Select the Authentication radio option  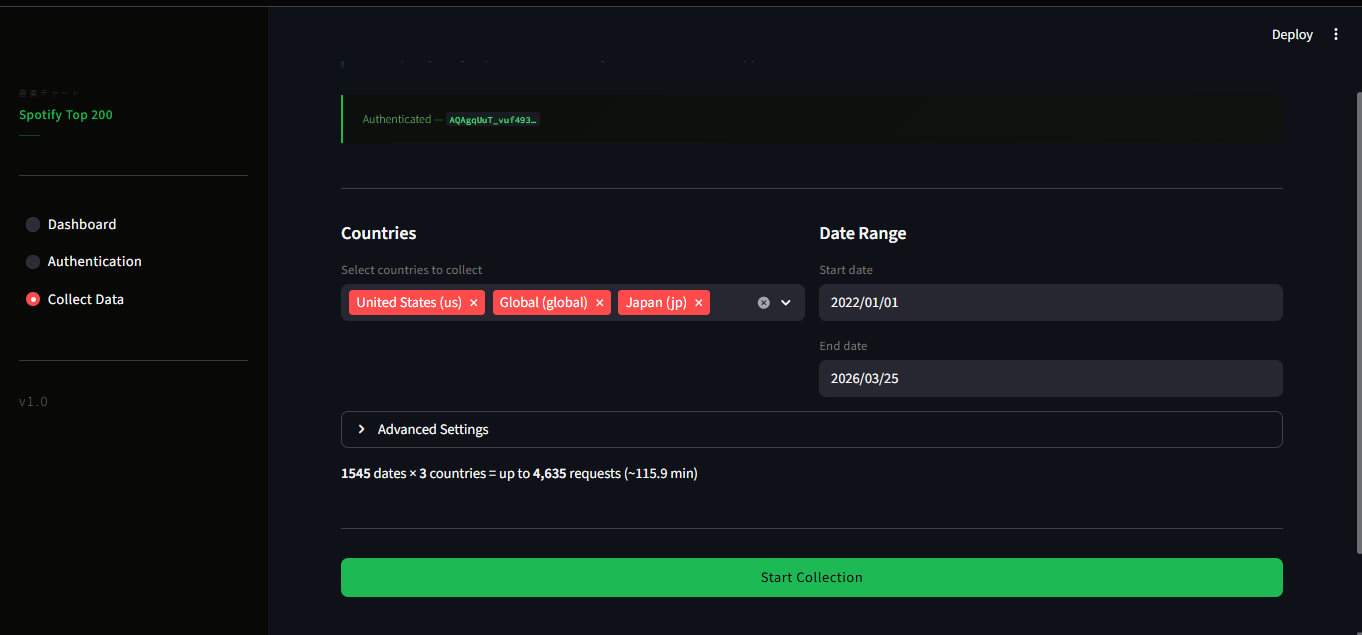tap(33, 262)
